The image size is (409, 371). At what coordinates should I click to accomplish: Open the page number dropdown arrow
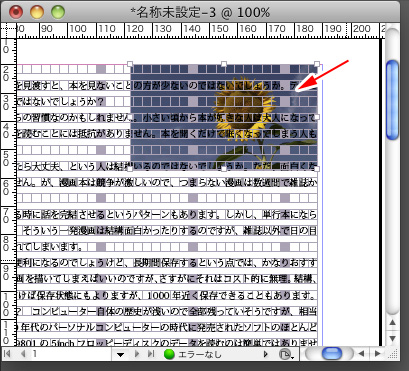pos(120,354)
